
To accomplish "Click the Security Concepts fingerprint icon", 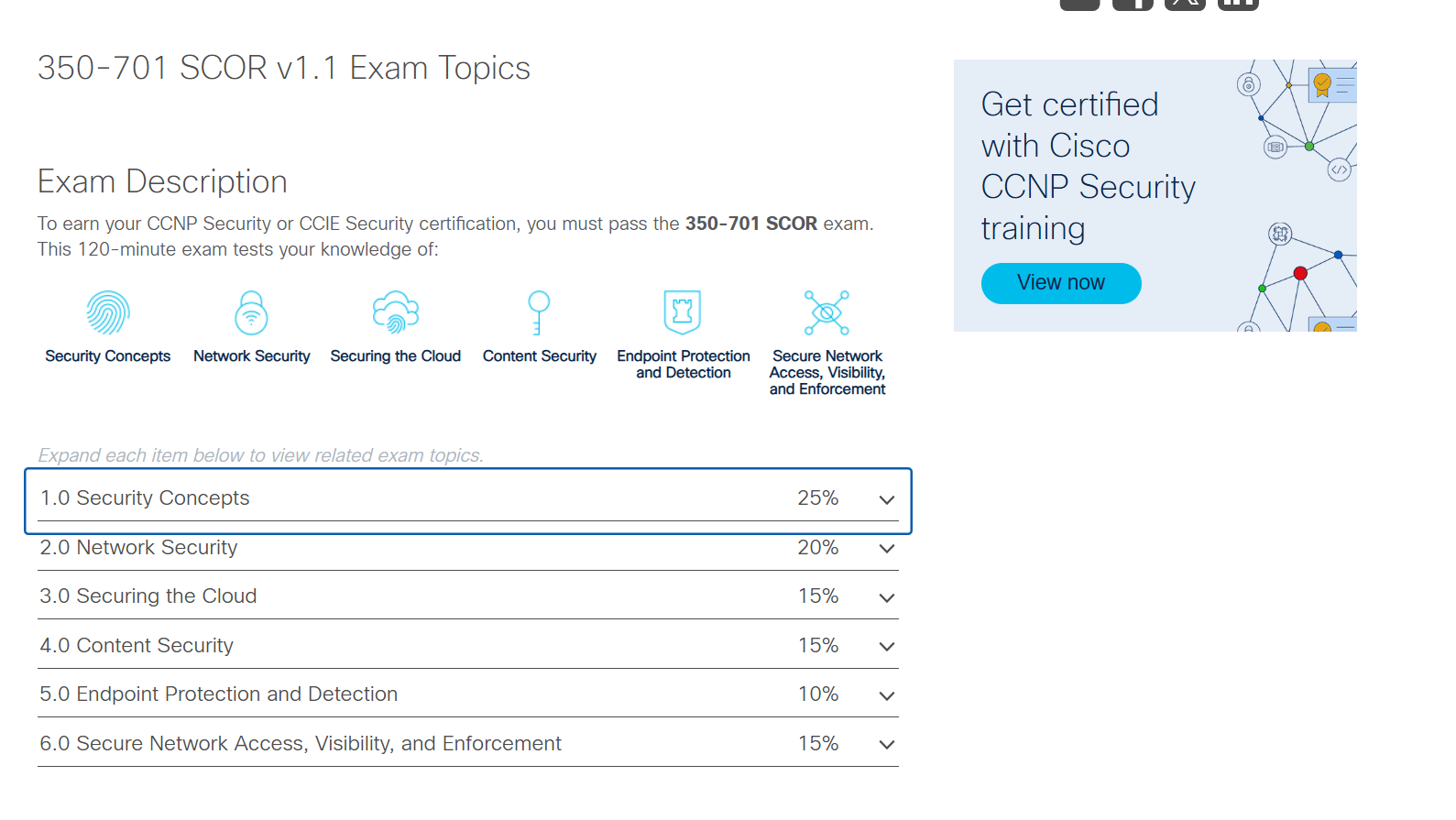I will 107,312.
